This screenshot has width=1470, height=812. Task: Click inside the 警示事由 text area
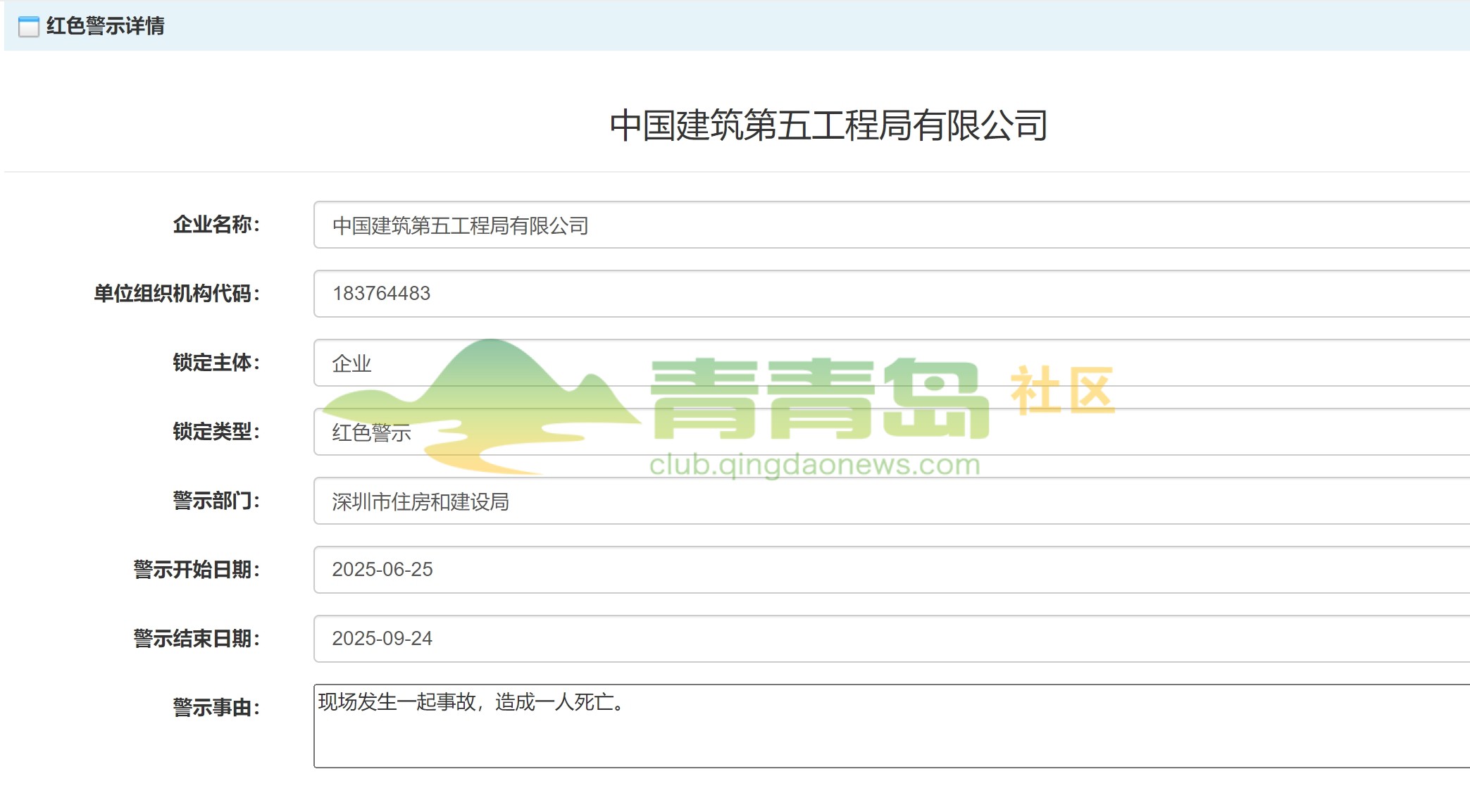[x=892, y=726]
